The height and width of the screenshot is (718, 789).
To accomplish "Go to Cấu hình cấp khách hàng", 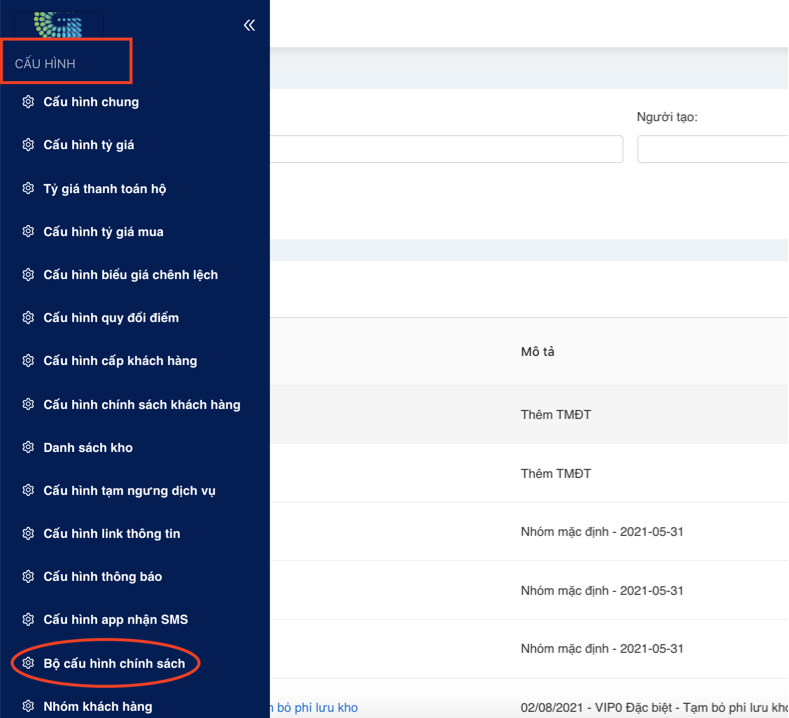I will [x=120, y=361].
